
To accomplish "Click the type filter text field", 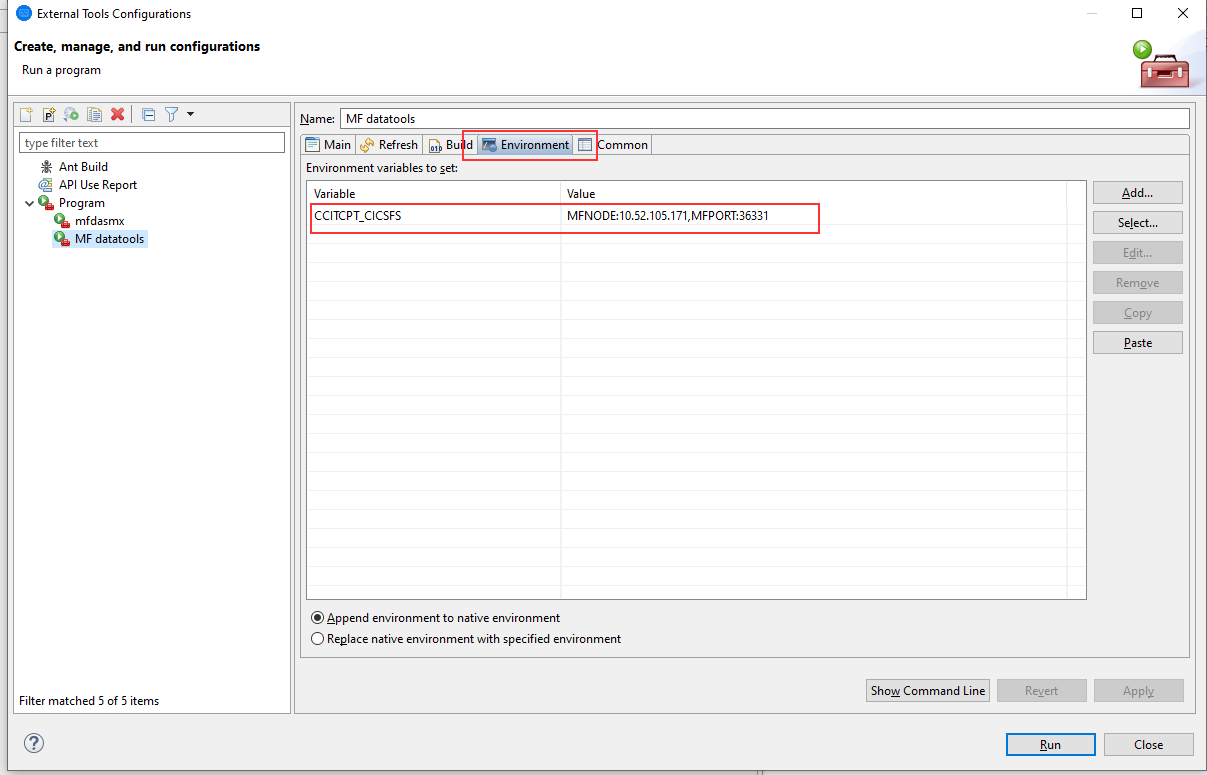I will click(x=152, y=142).
